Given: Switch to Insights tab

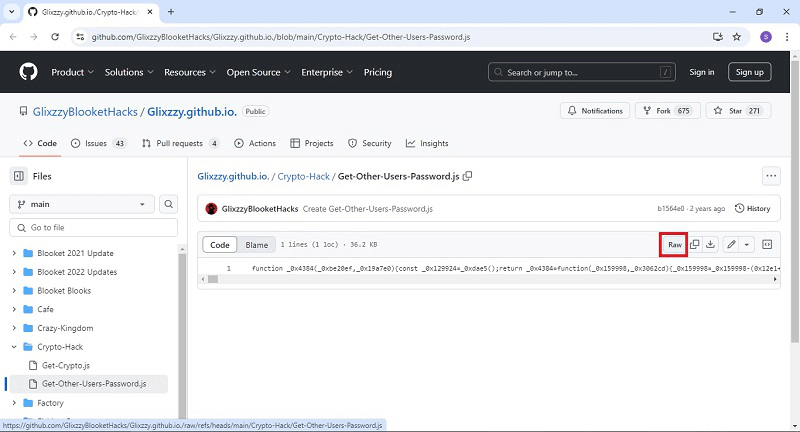Looking at the screenshot, I should click(427, 143).
